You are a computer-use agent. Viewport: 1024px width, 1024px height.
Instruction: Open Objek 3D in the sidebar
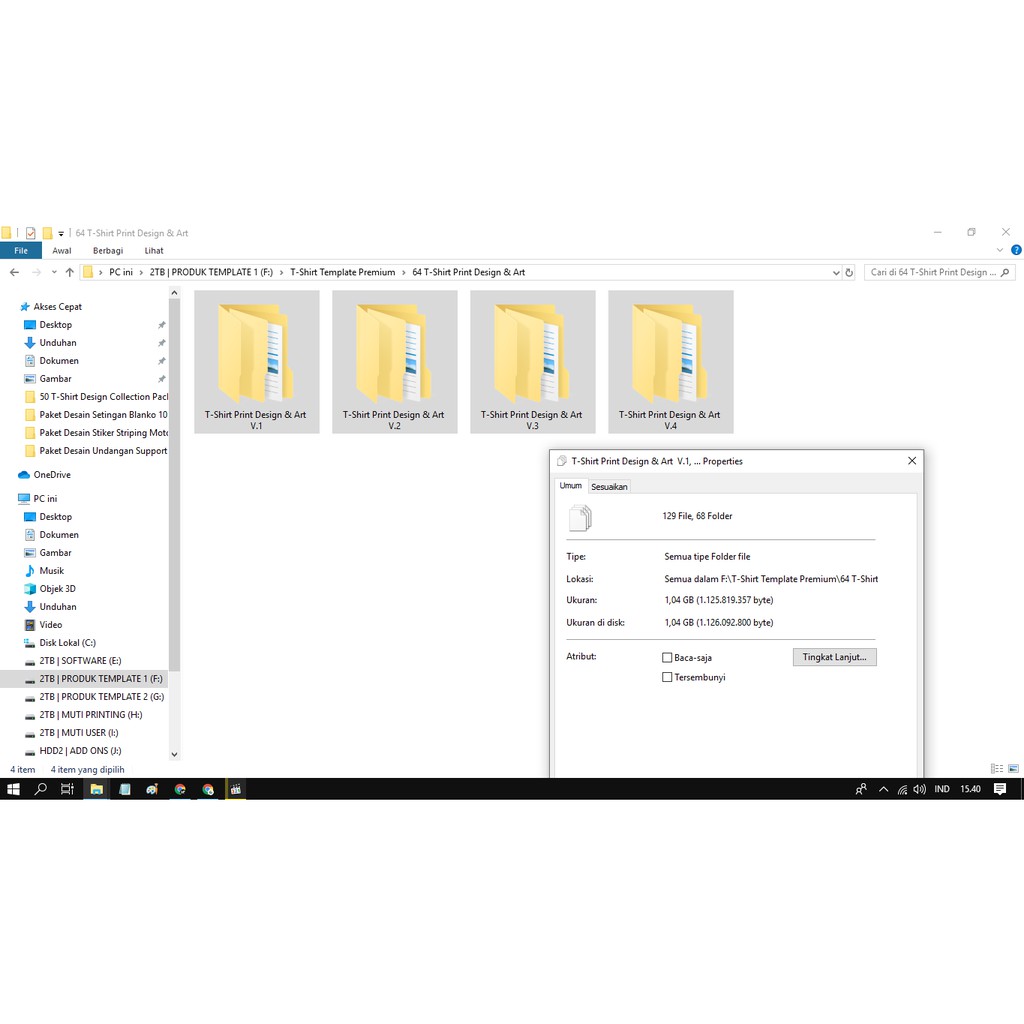[x=57, y=589]
